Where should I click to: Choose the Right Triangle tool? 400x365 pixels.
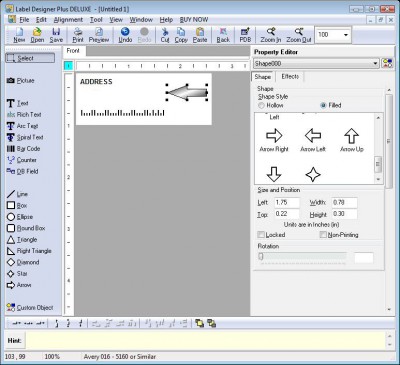29,251
